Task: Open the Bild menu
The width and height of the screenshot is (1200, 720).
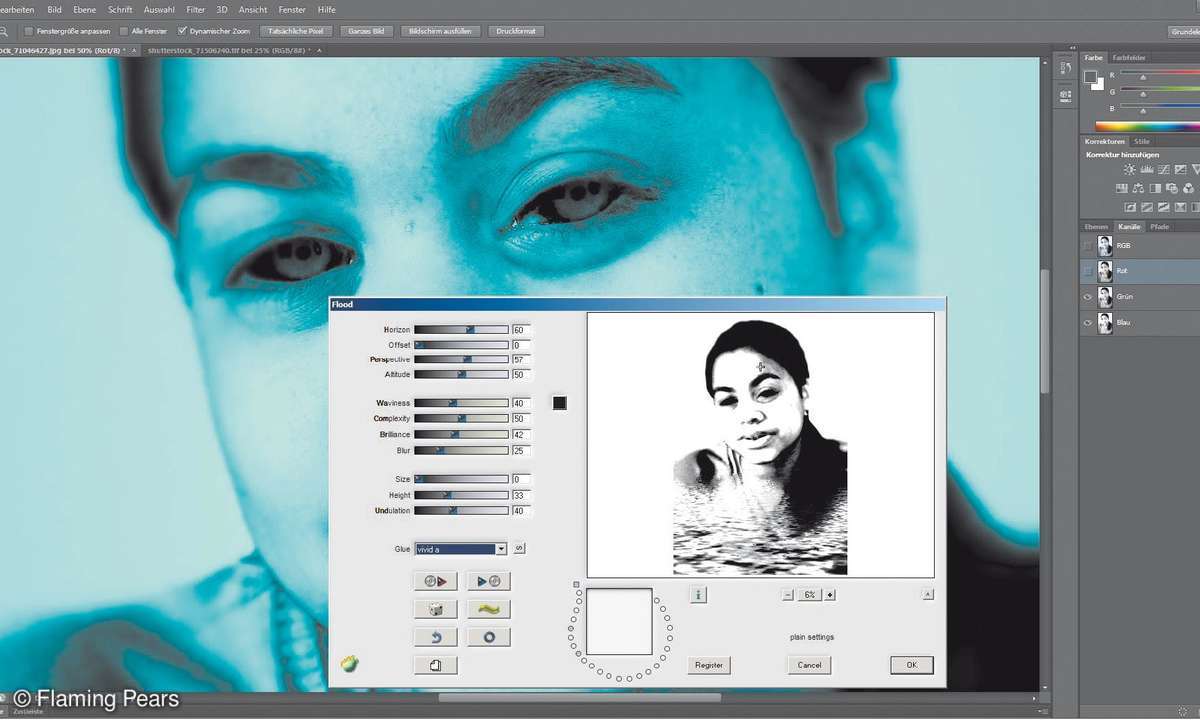Action: pos(54,9)
